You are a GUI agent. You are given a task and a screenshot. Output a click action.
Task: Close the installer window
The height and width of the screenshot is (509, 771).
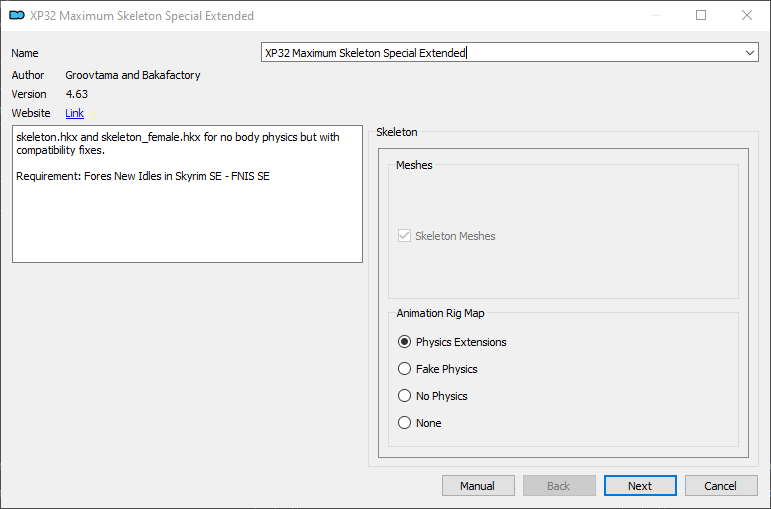tap(746, 15)
